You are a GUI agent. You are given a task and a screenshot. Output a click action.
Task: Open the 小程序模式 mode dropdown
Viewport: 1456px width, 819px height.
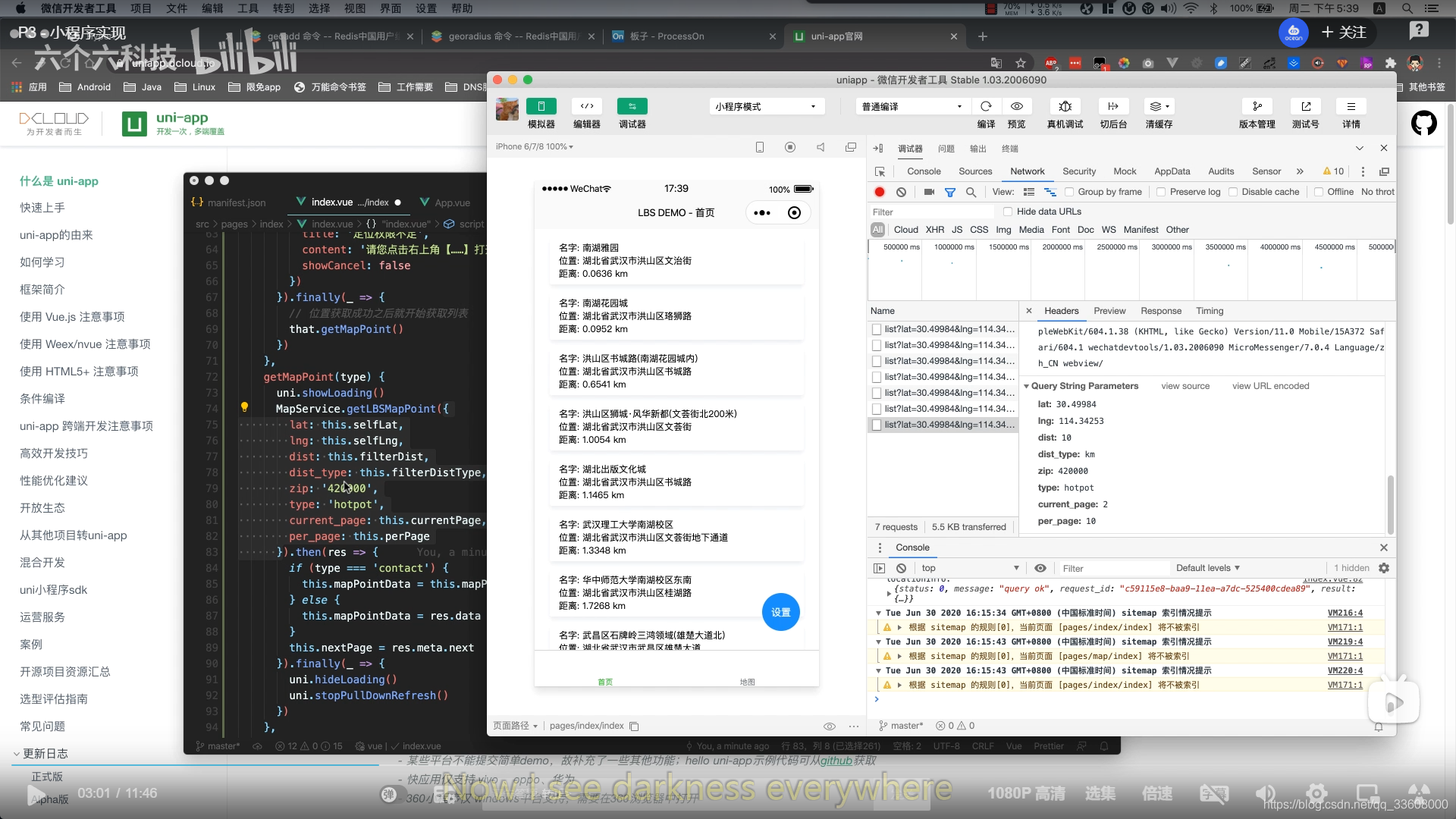click(765, 106)
